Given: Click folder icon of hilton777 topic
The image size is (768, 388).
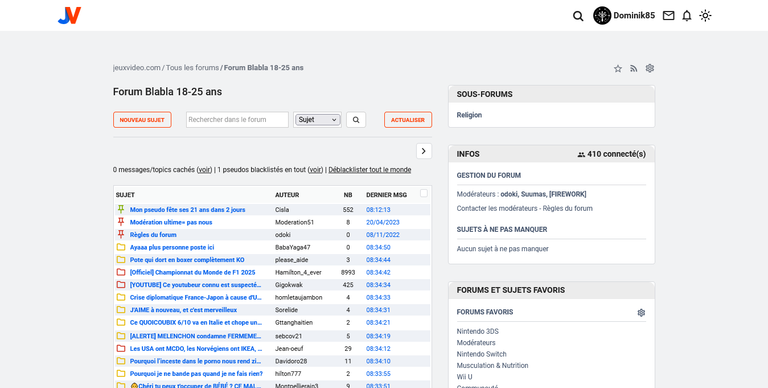Looking at the screenshot, I should pos(121,373).
